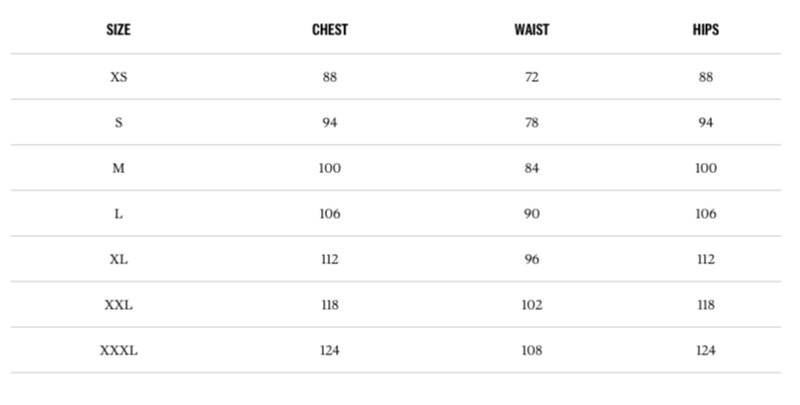This screenshot has width=800, height=405.
Task: Click the CHEST column header
Action: (330, 30)
